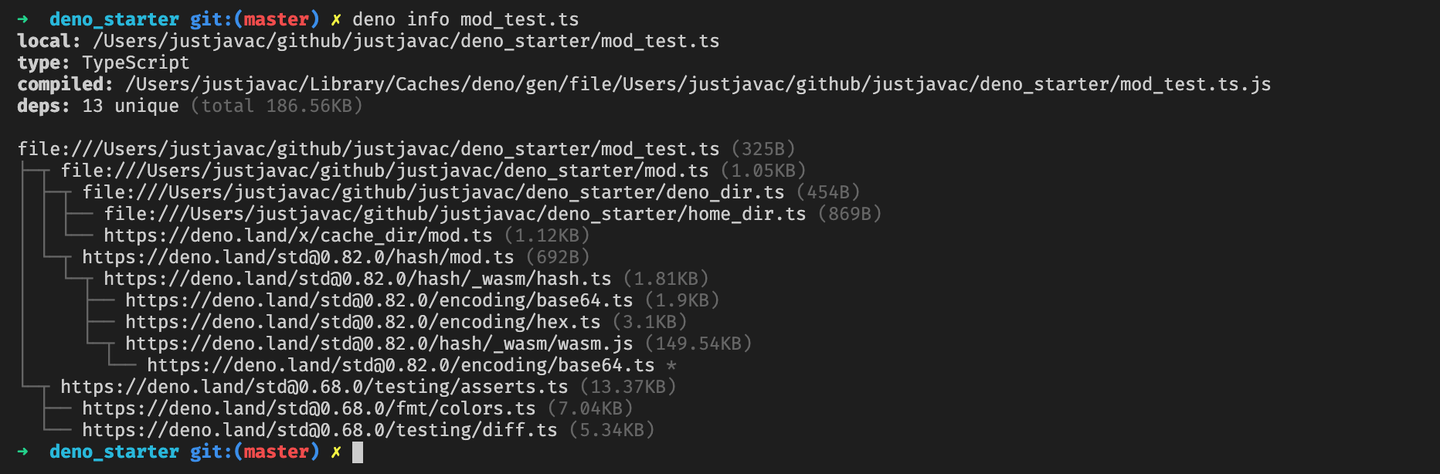
Task: Open the encoding/hex.ts link
Action: [x=363, y=322]
